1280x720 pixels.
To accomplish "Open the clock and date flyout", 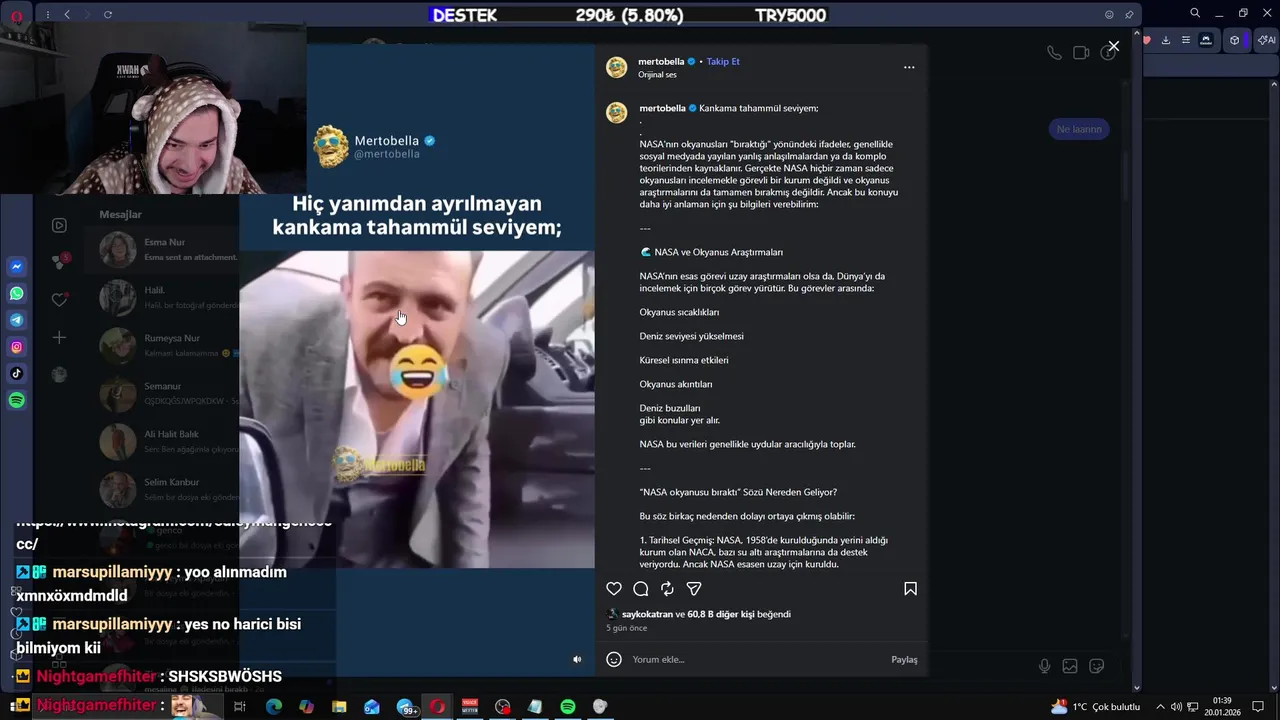I will click(1225, 706).
